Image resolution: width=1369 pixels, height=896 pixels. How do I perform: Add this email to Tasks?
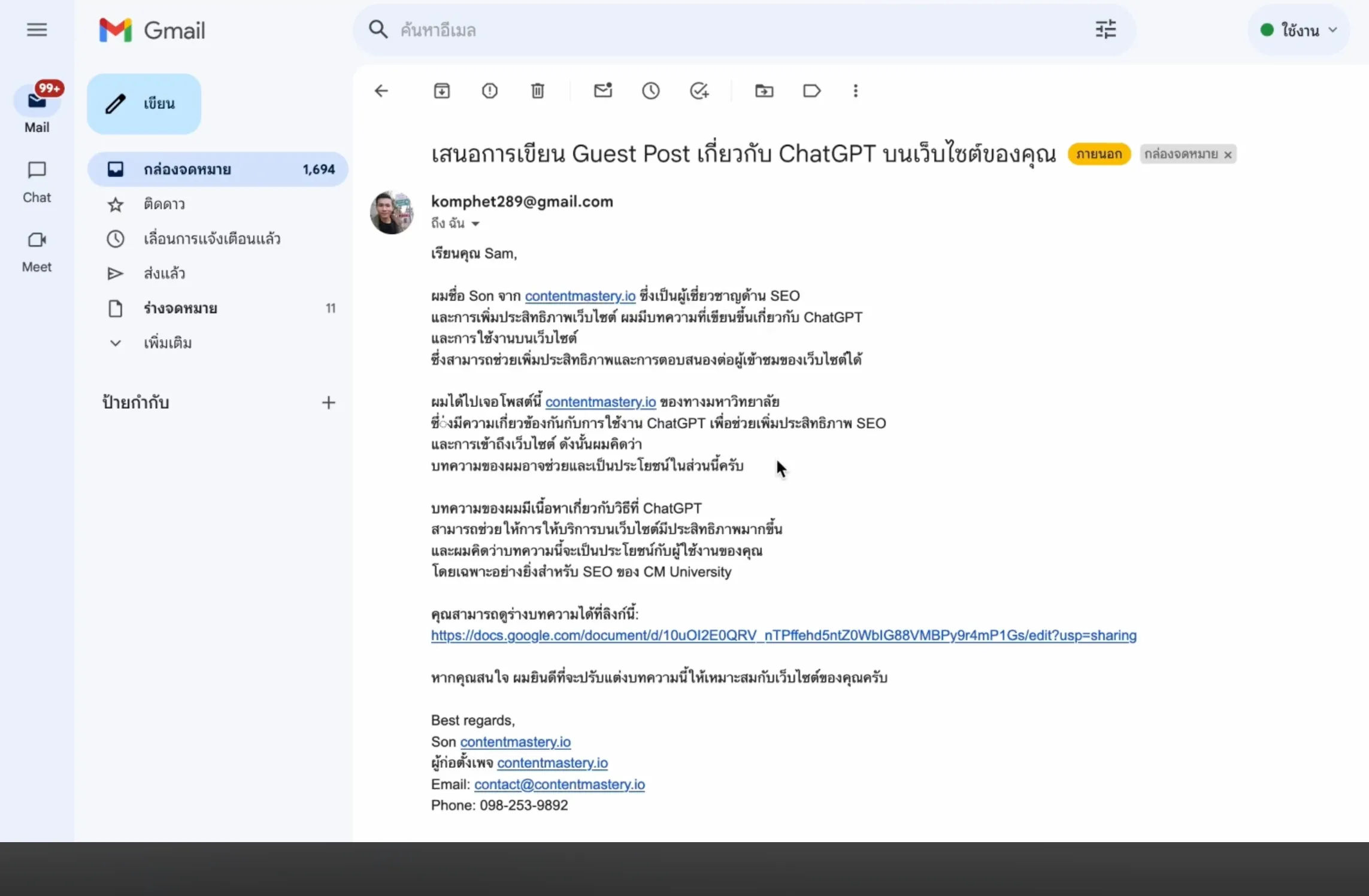pos(699,91)
